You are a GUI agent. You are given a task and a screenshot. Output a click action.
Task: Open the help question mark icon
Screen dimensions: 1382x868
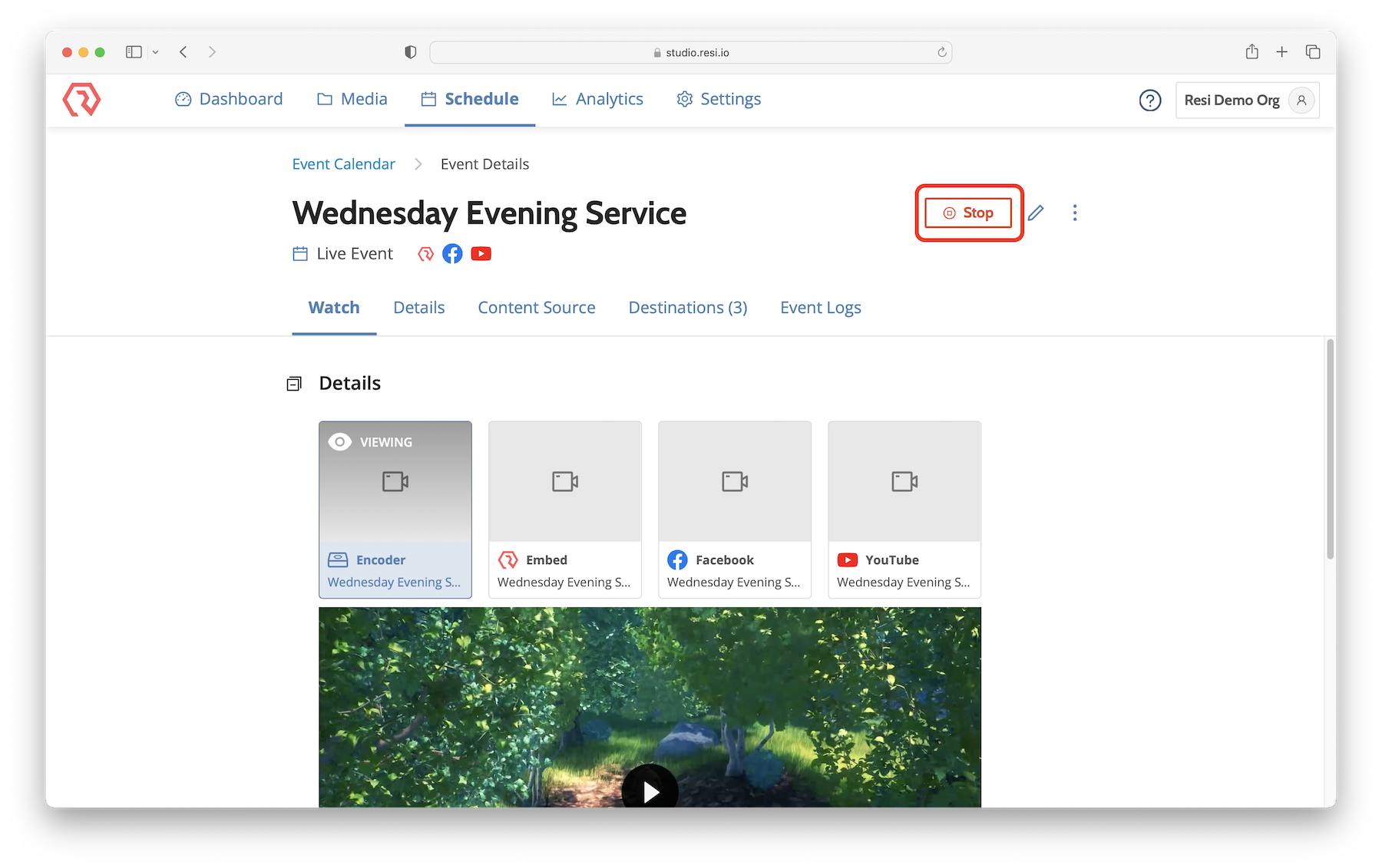point(1149,101)
